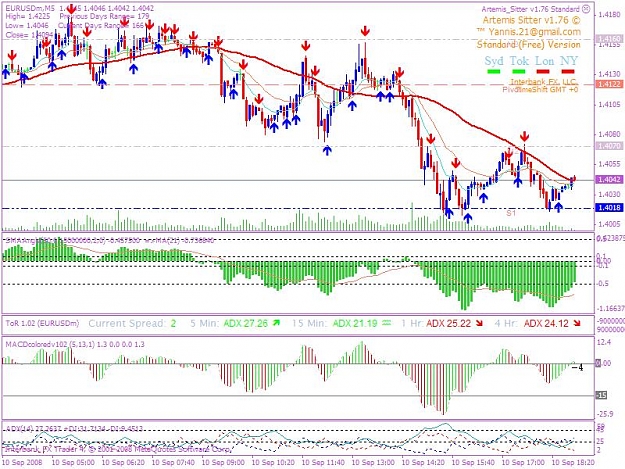625x469 pixels.
Task: Click the purple 1.4042 current price tag
Action: tap(609, 180)
